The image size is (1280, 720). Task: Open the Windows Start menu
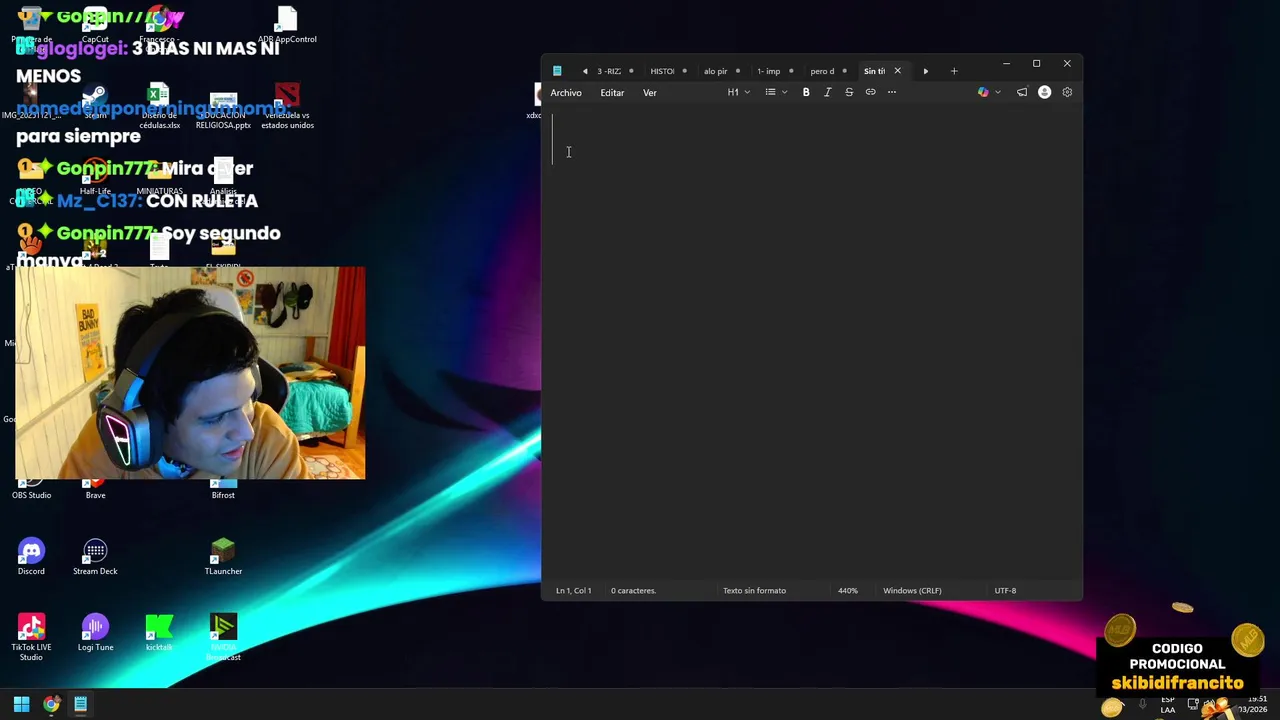coord(21,704)
